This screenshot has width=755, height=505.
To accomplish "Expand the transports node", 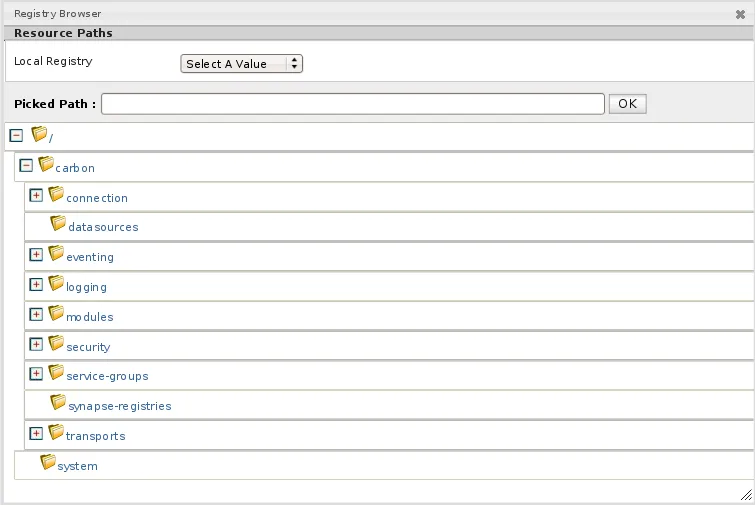I will click(x=36, y=433).
